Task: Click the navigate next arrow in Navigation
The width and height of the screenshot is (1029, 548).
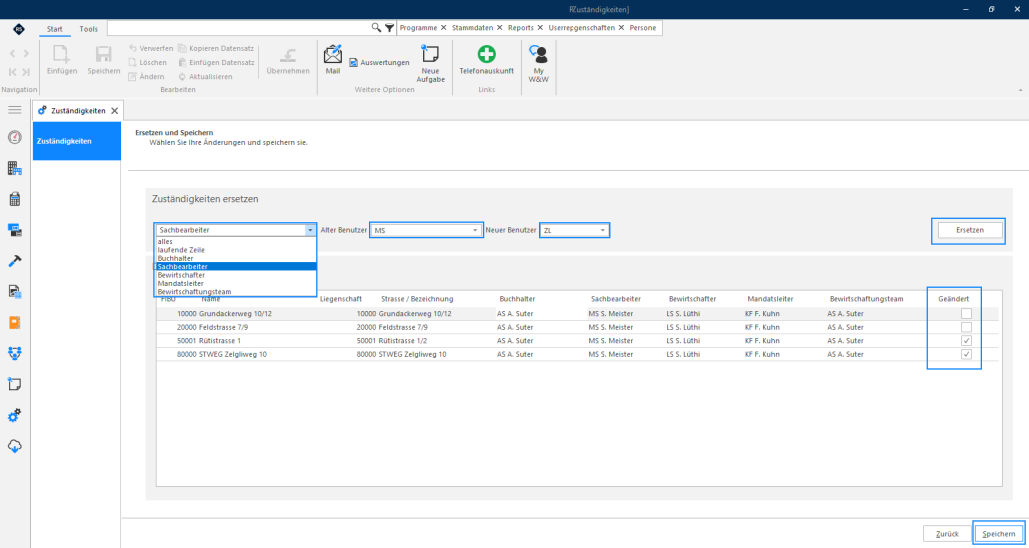Action: tap(26, 54)
